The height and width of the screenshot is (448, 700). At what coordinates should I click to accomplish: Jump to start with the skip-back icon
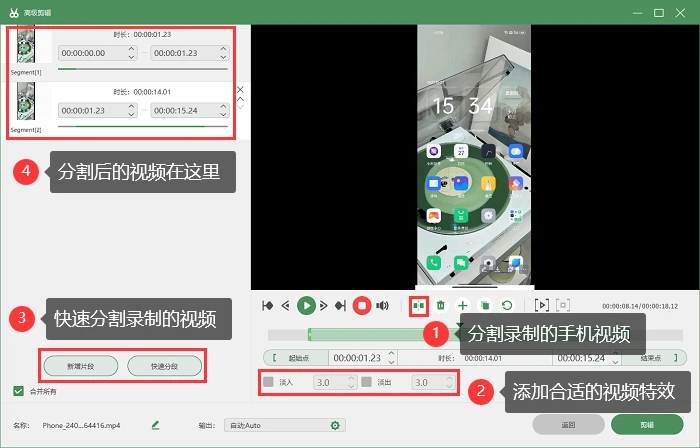[x=267, y=306]
